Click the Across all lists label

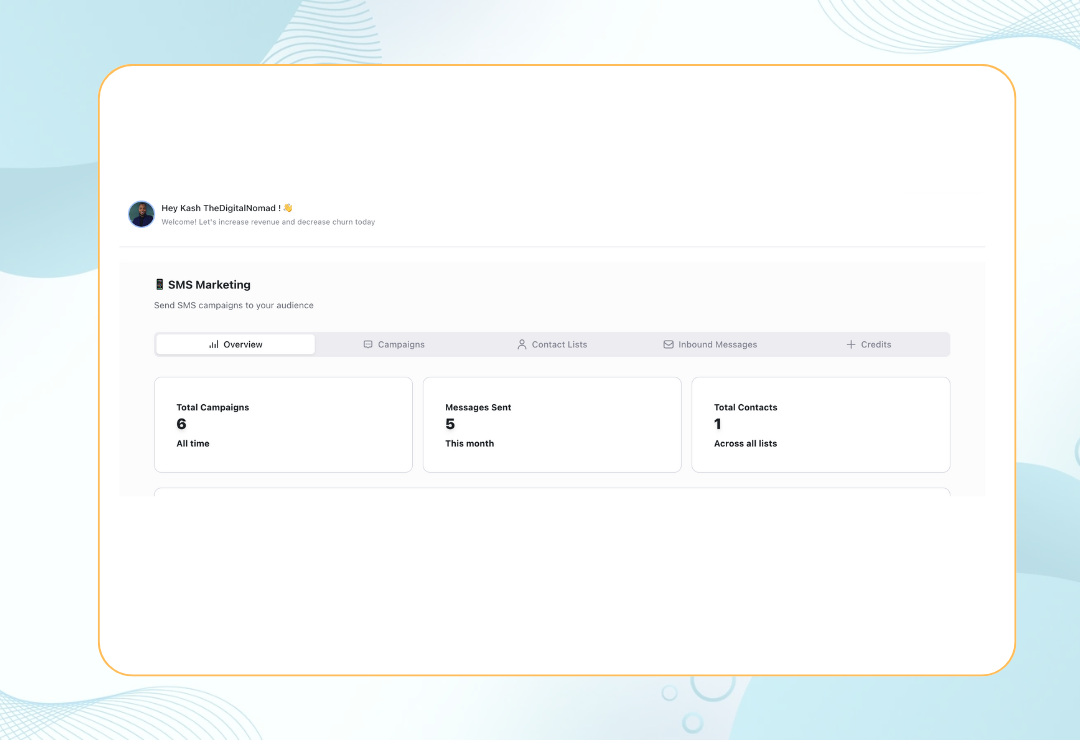point(745,443)
